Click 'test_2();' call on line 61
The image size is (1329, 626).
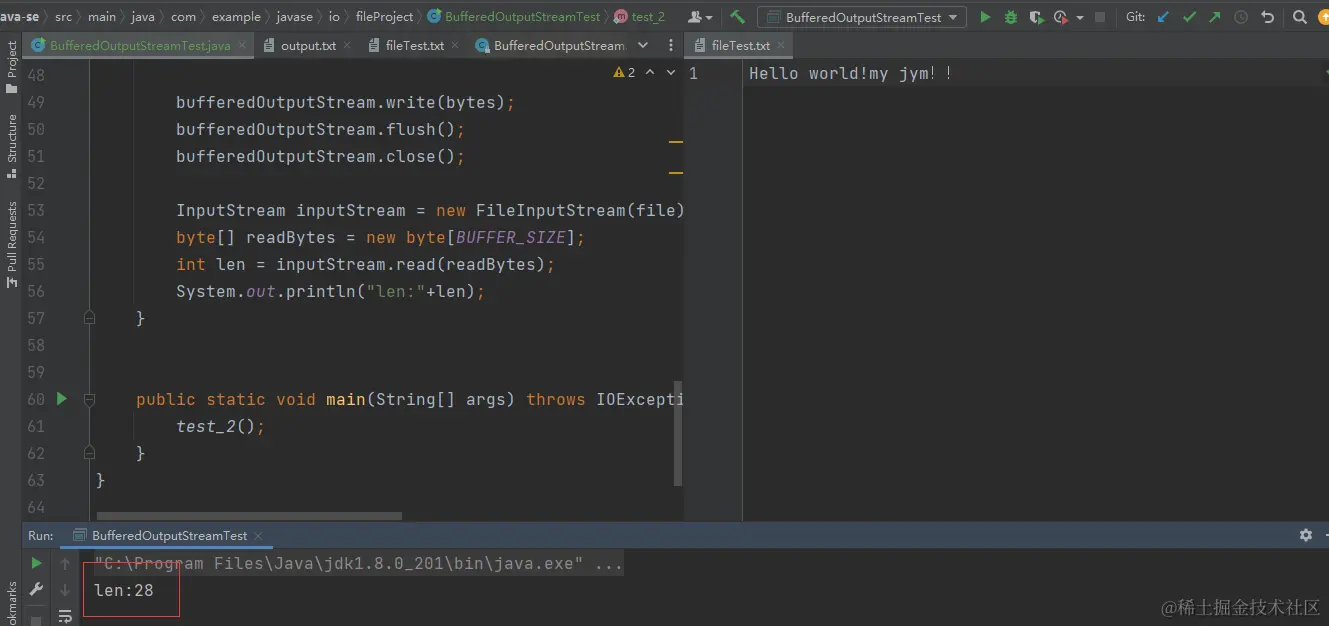(220, 426)
